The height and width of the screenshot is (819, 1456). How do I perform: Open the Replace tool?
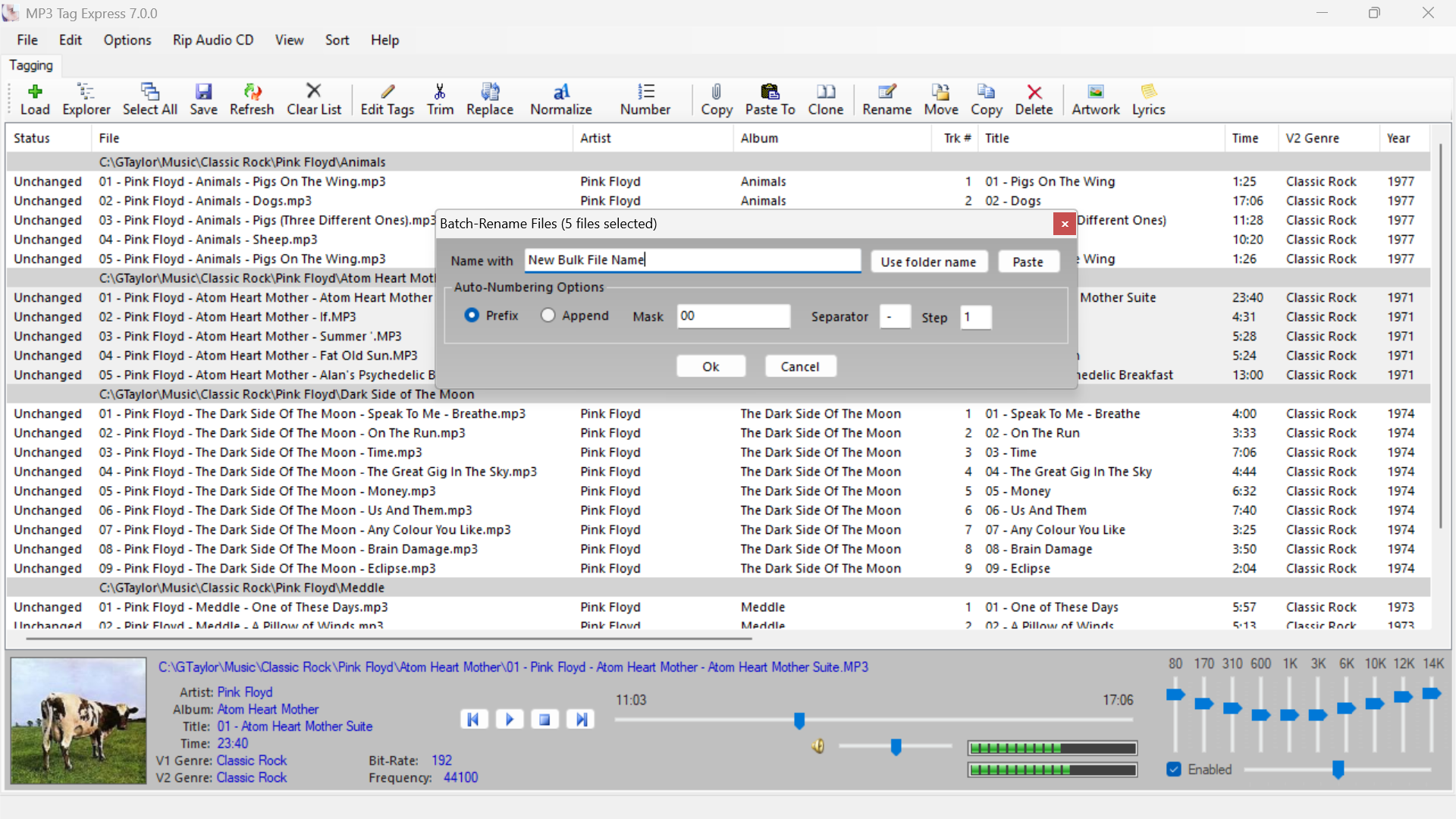click(x=490, y=99)
